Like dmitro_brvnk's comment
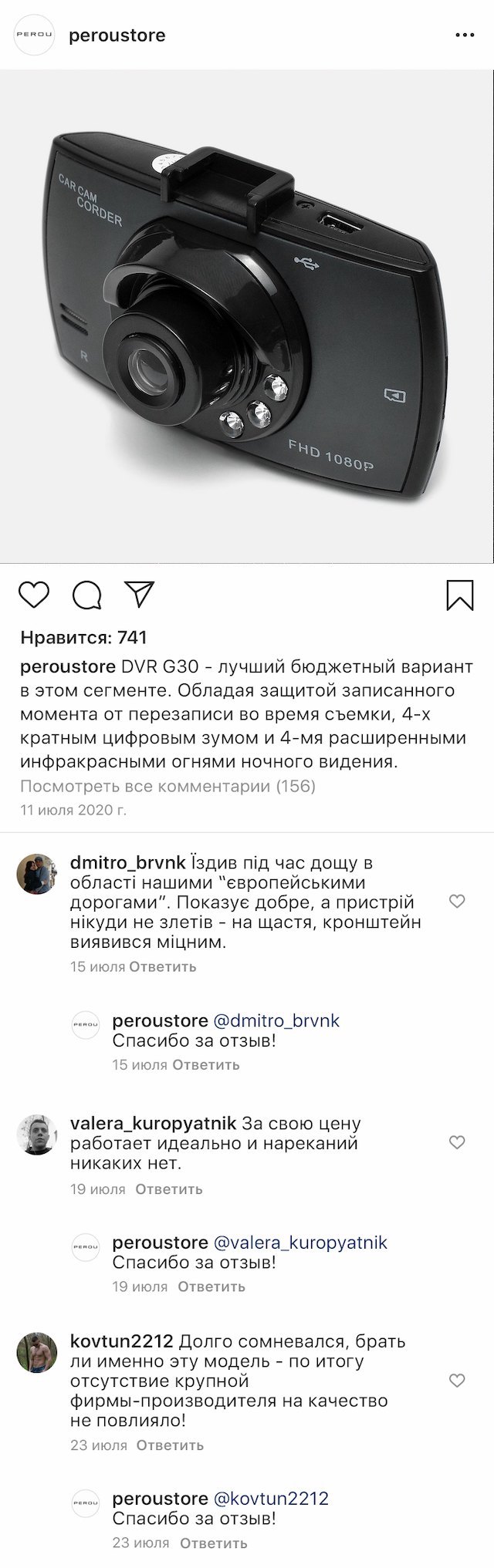494x1568 pixels. 457,901
